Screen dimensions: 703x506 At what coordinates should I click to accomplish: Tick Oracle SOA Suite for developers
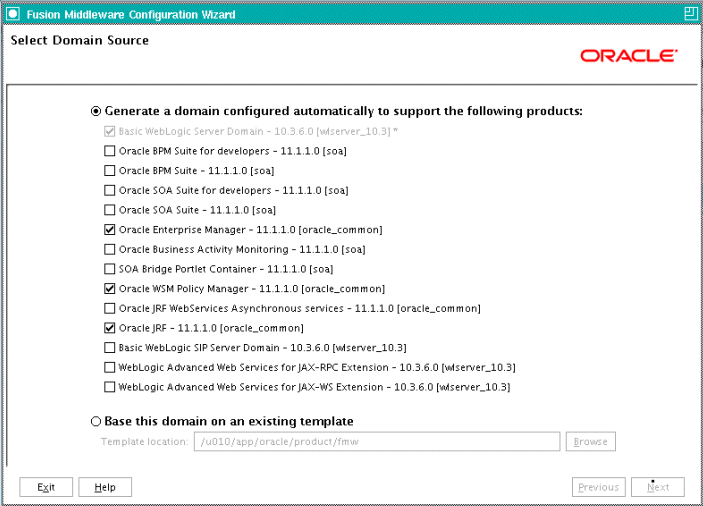point(109,190)
